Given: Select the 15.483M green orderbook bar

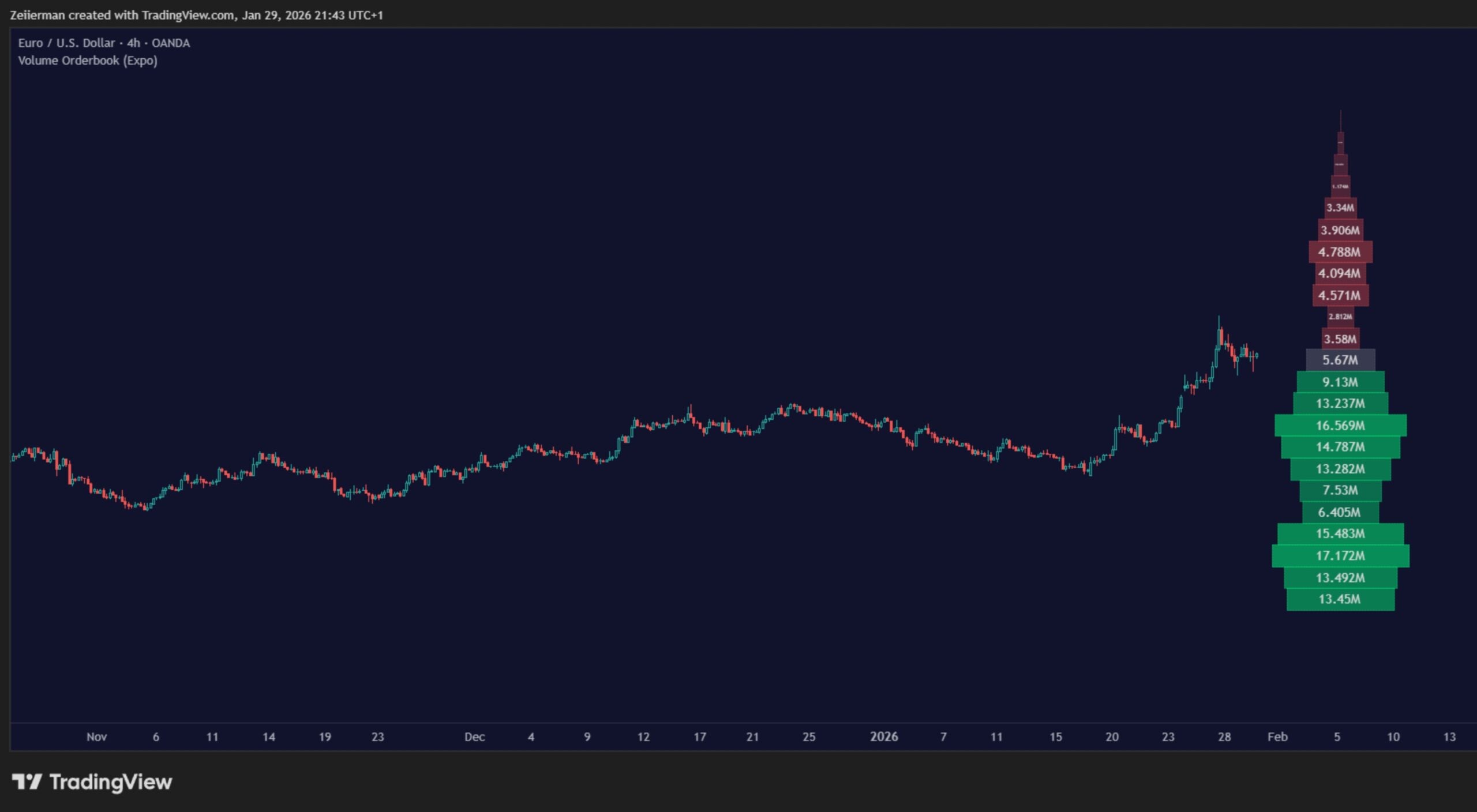Looking at the screenshot, I should pyautogui.click(x=1340, y=533).
